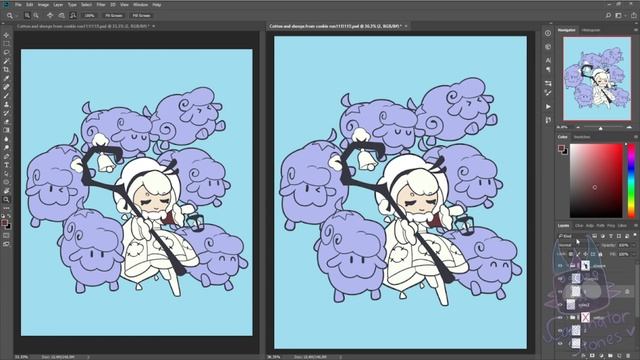Pick a color in the red color field
The image size is (640, 360).
(596, 180)
